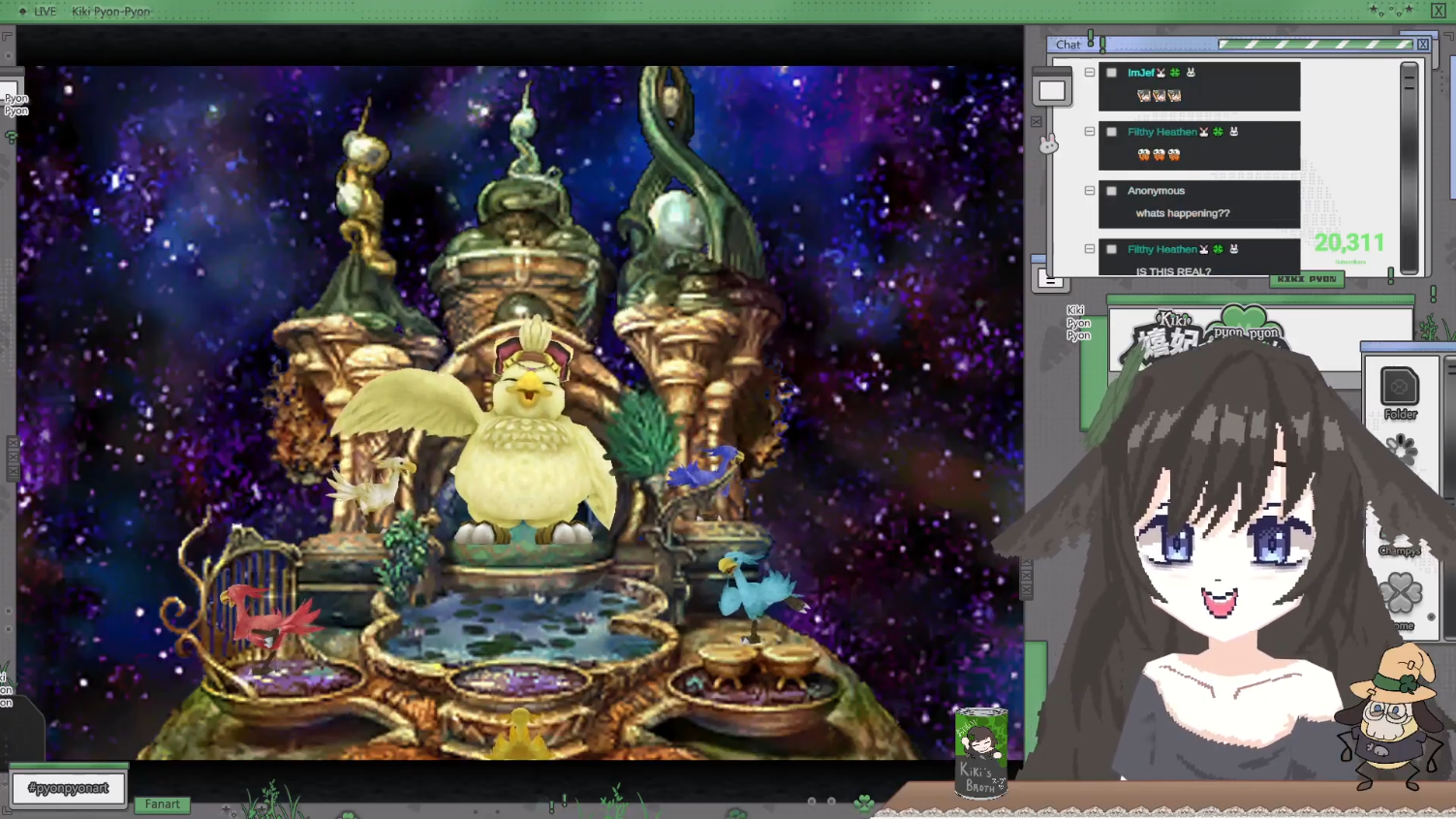
Task: Check the box on first Filthy Heathen message
Action: pos(1111,132)
